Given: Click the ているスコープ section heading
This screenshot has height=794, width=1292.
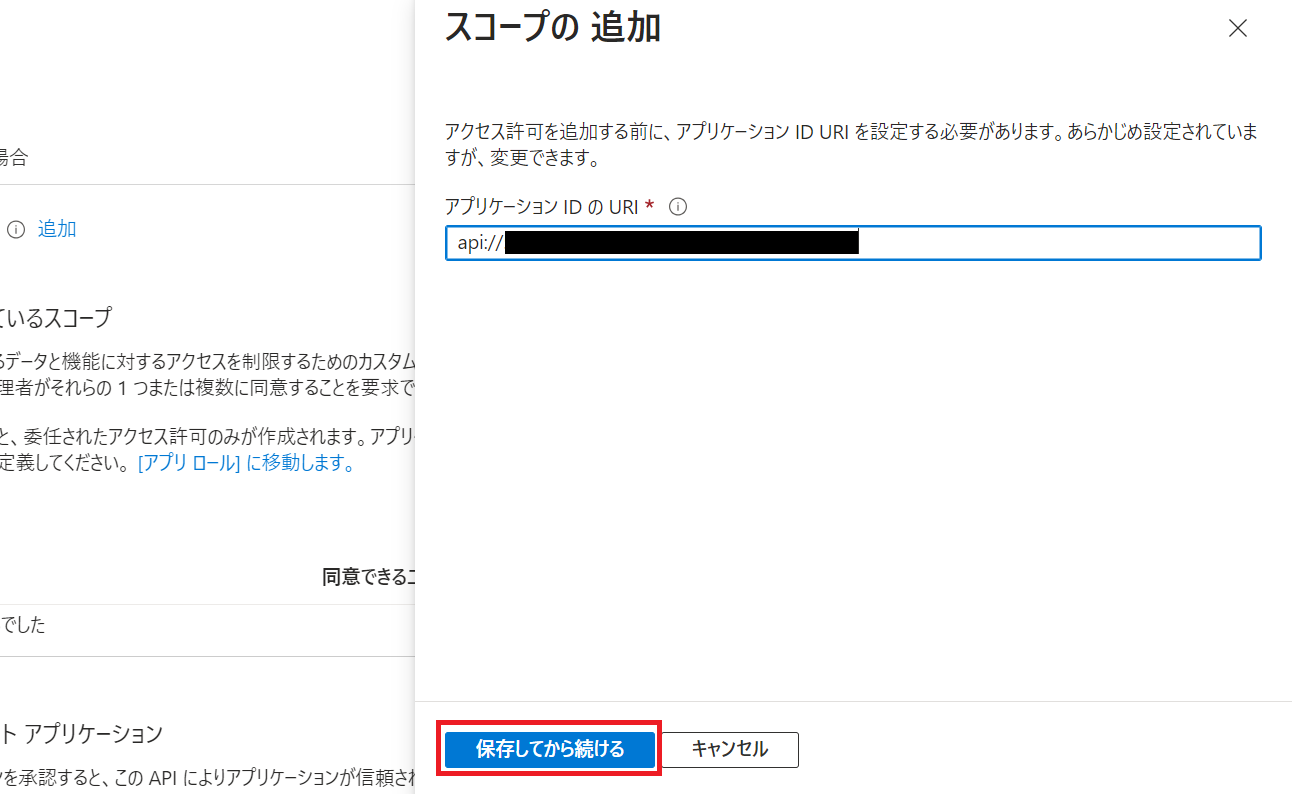Looking at the screenshot, I should 56,318.
